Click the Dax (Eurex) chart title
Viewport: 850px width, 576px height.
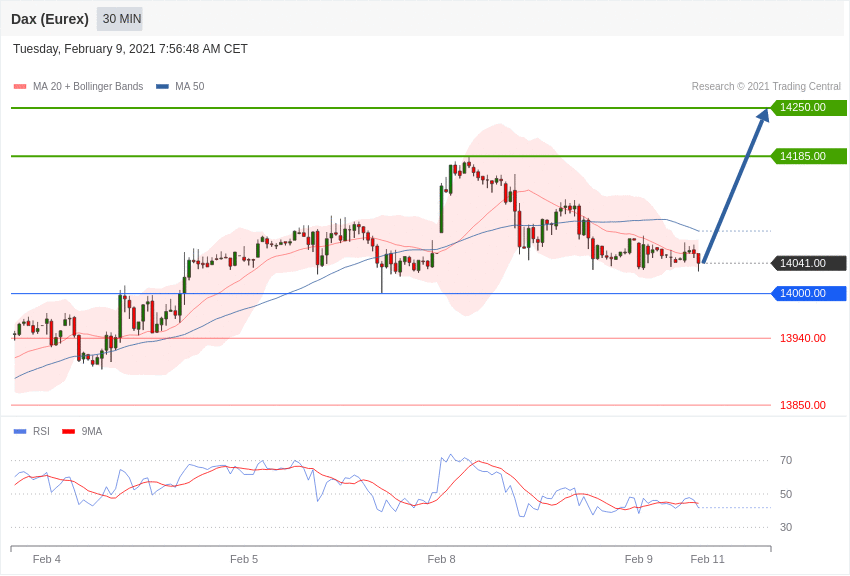click(x=50, y=19)
